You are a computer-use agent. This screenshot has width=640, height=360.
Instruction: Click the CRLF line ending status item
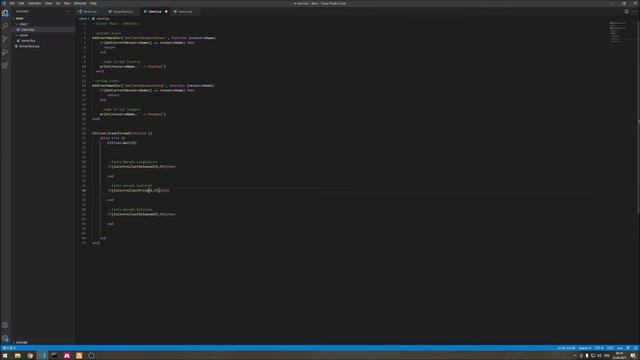point(610,348)
